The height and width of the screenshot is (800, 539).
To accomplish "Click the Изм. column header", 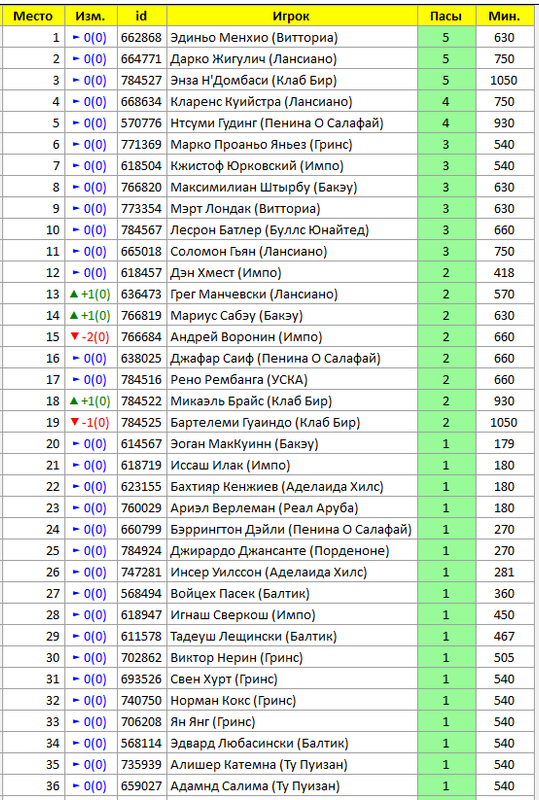I will point(90,16).
